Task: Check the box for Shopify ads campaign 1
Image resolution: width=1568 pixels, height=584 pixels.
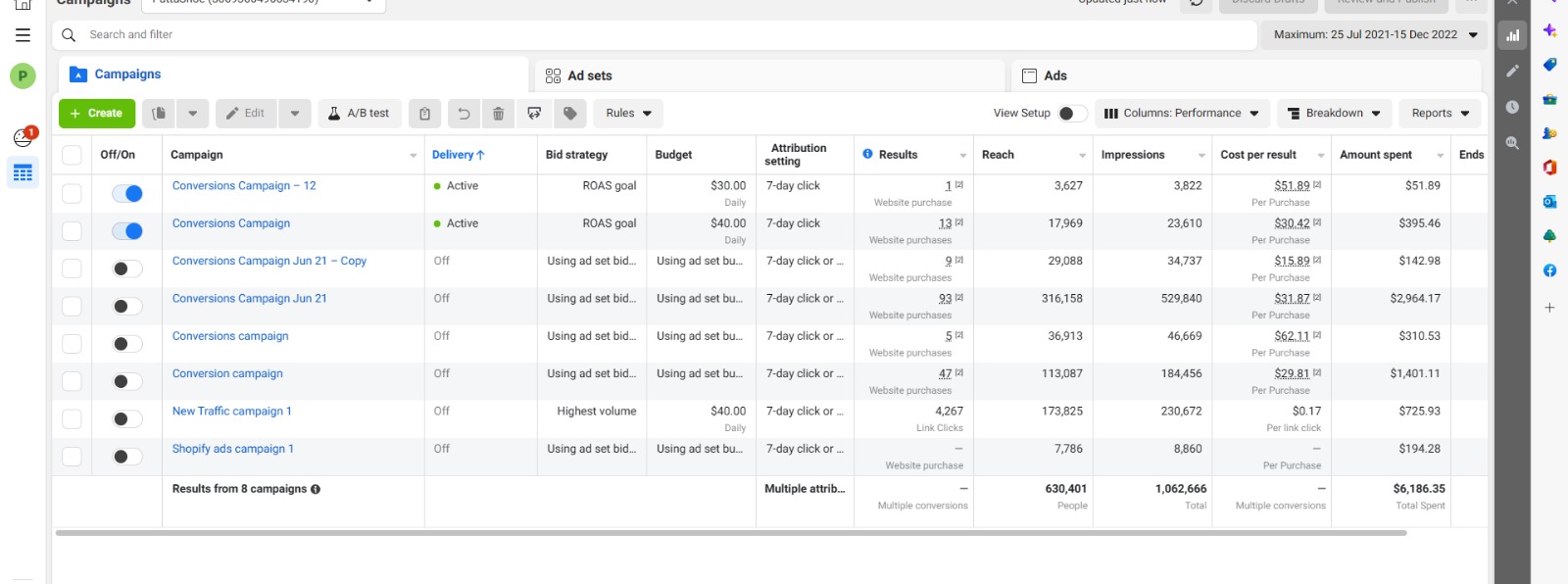Action: tap(72, 457)
